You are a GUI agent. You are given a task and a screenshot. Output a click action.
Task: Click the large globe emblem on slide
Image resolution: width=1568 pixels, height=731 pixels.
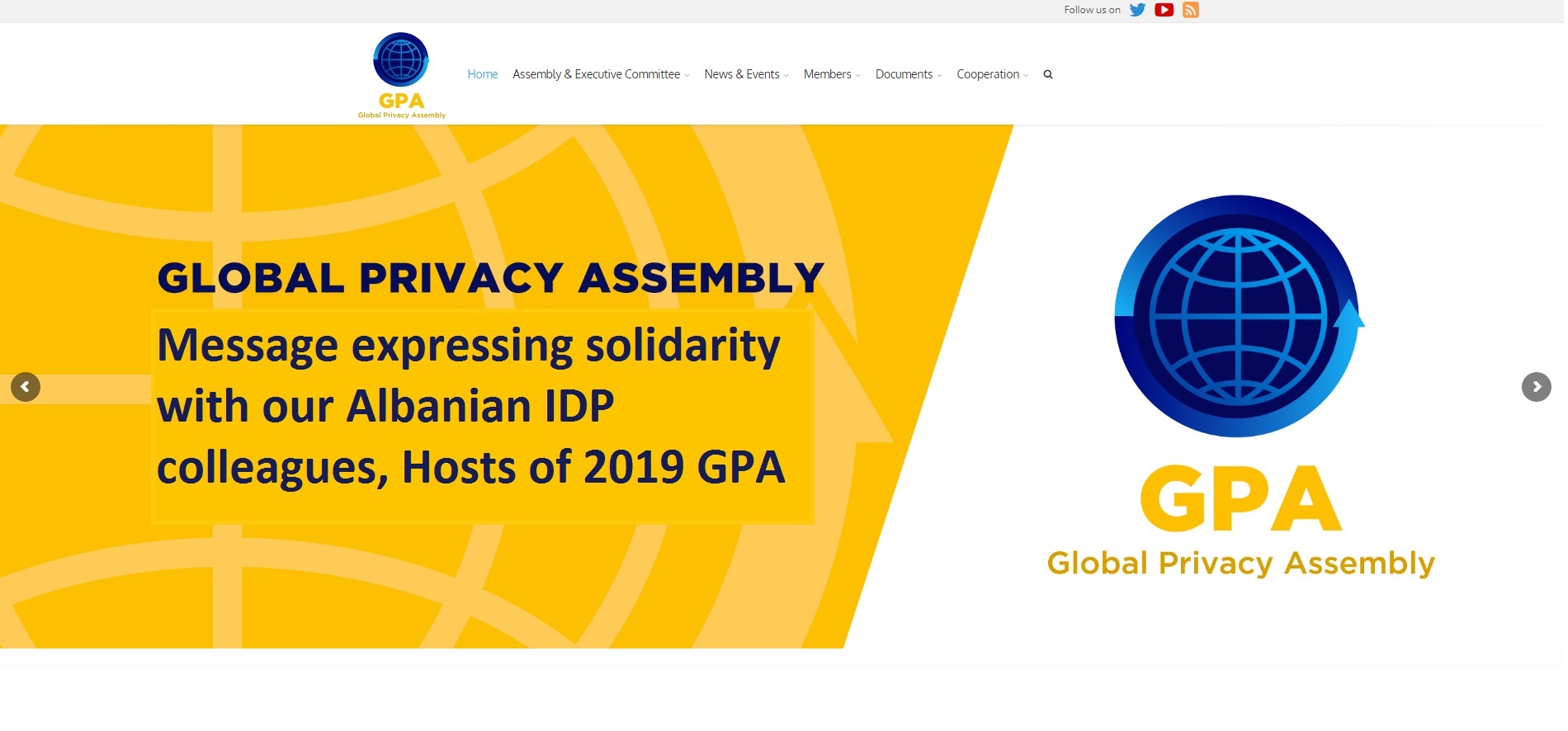(1237, 316)
